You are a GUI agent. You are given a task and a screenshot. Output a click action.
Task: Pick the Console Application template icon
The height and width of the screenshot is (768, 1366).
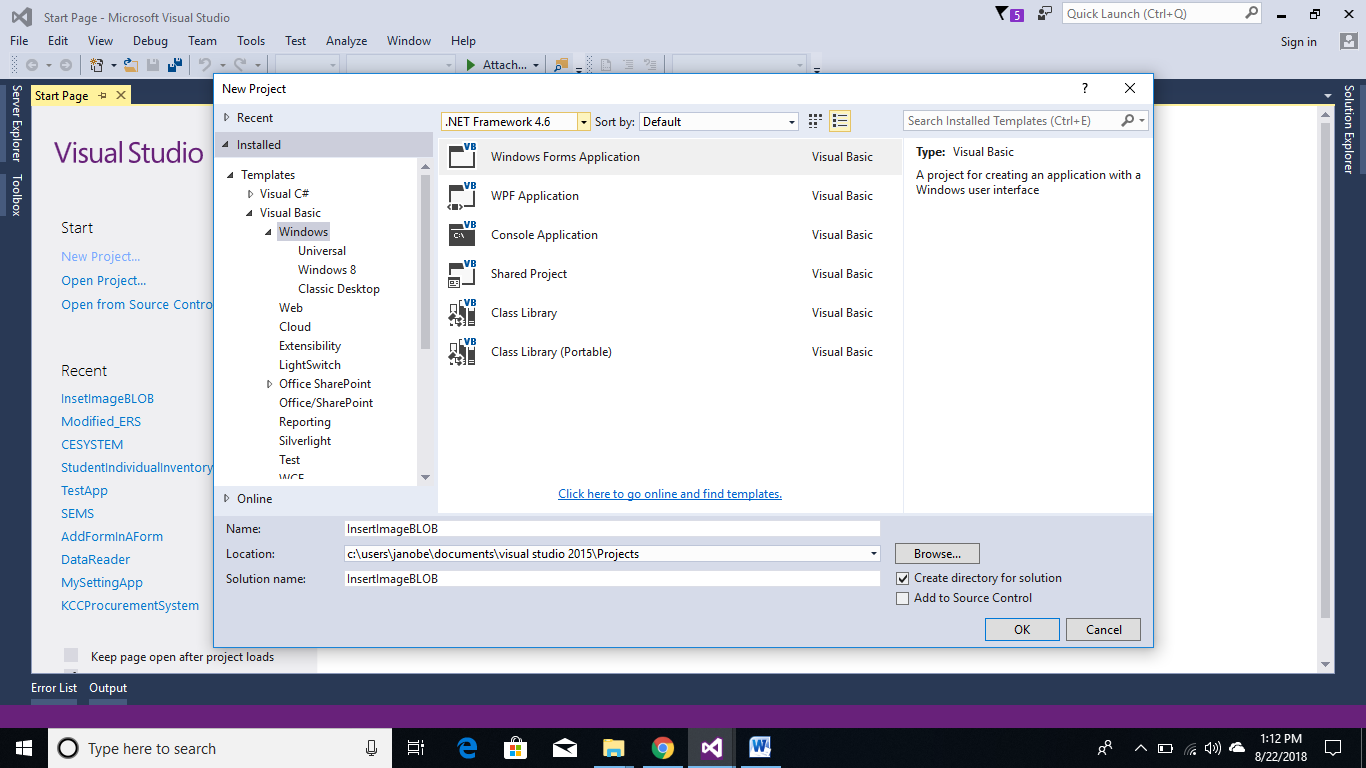(x=462, y=235)
